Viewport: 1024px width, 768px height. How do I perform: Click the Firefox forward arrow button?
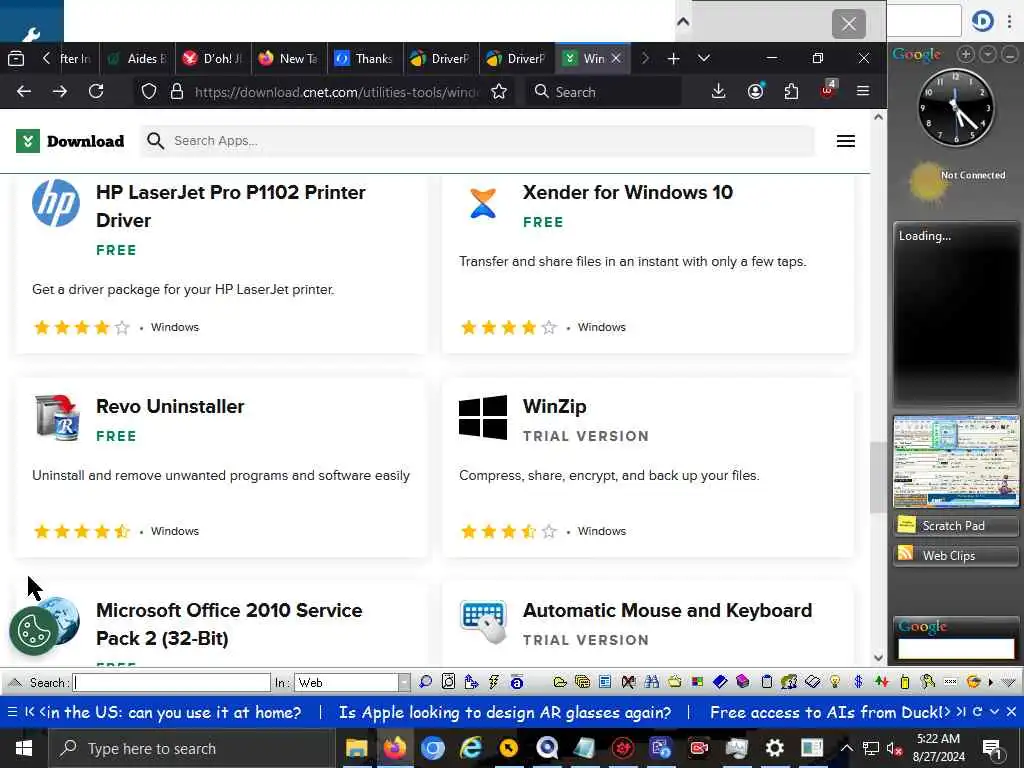[59, 91]
